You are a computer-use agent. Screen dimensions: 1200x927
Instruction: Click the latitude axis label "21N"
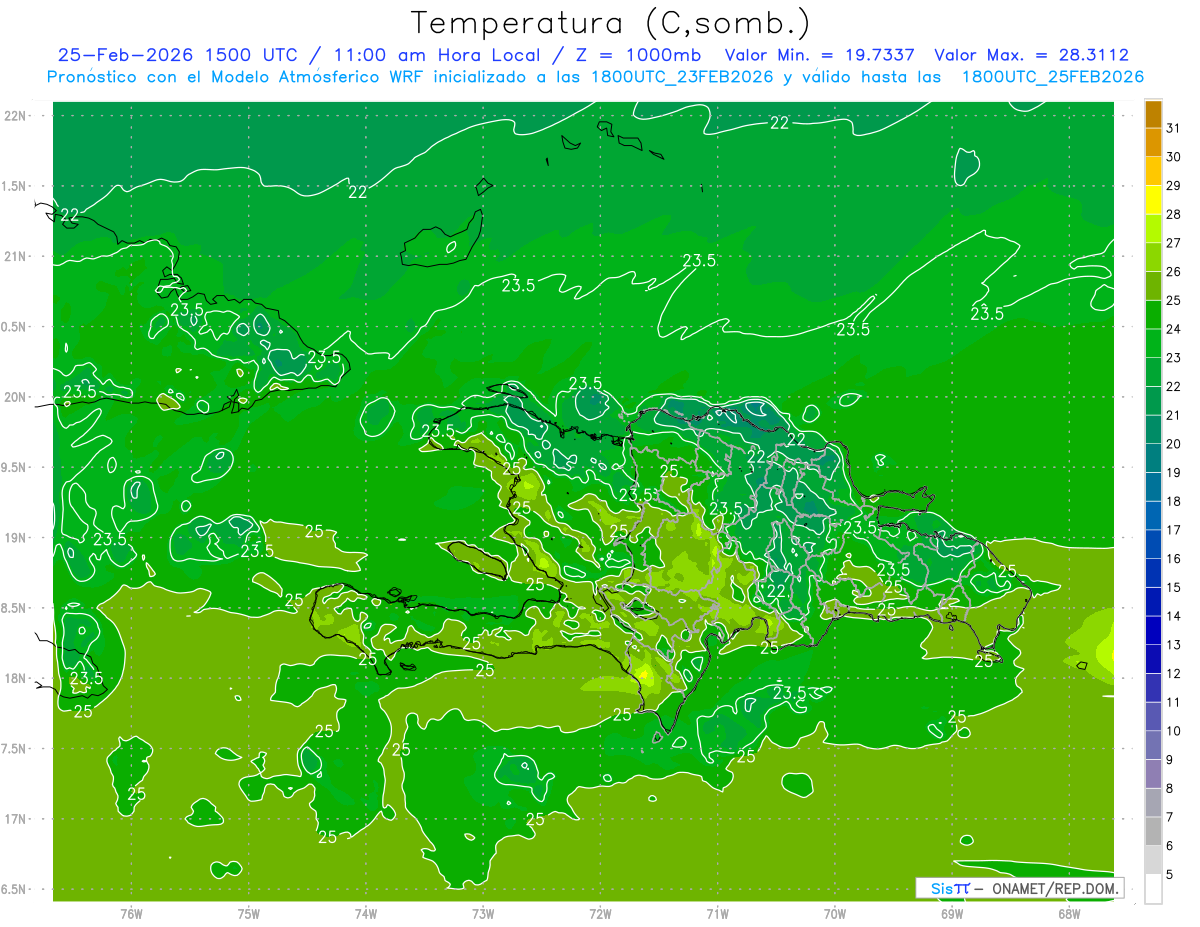[x=17, y=257]
